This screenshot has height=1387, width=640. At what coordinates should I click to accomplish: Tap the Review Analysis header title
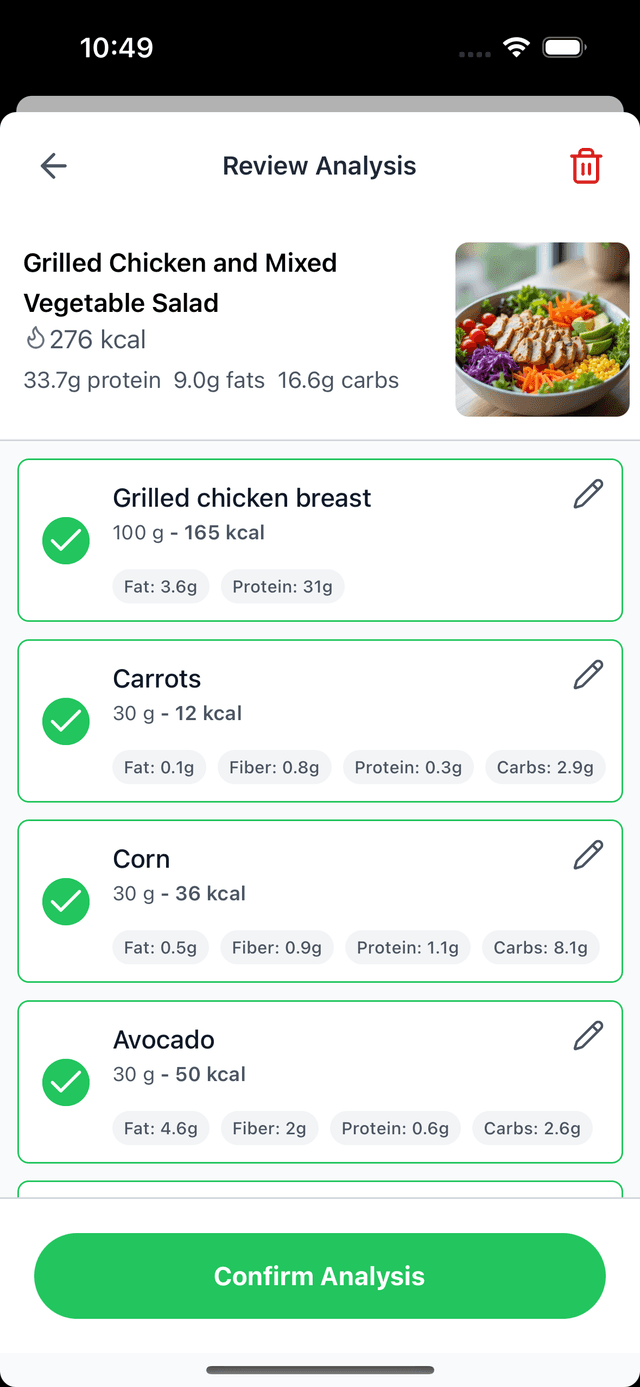[319, 166]
